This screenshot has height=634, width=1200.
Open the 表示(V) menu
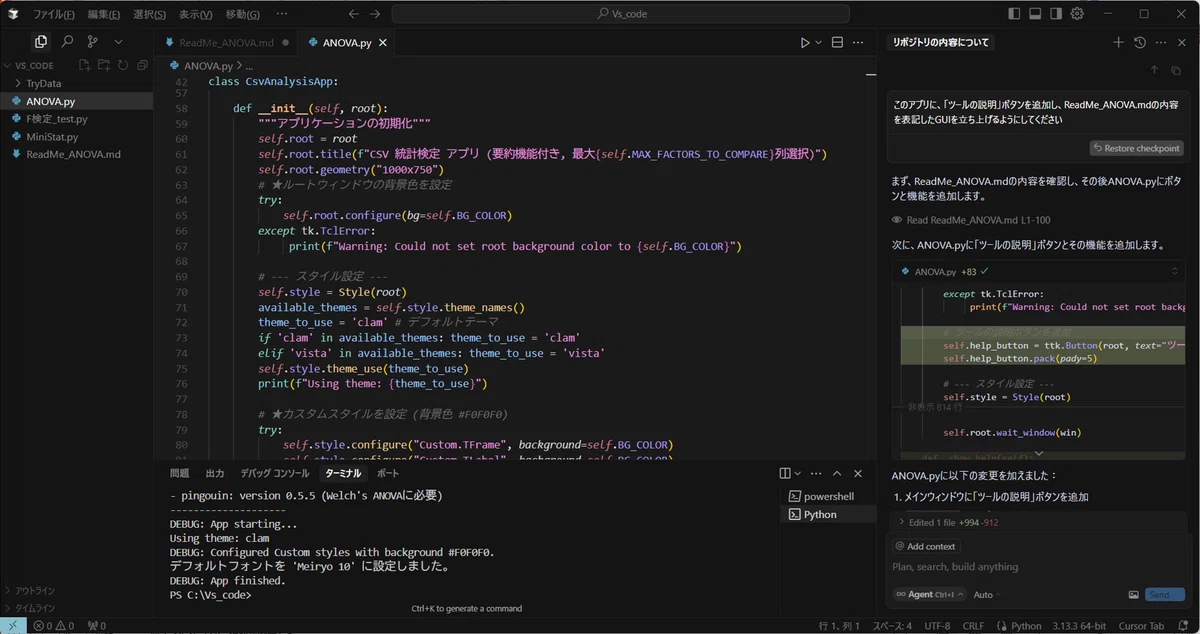(195, 14)
